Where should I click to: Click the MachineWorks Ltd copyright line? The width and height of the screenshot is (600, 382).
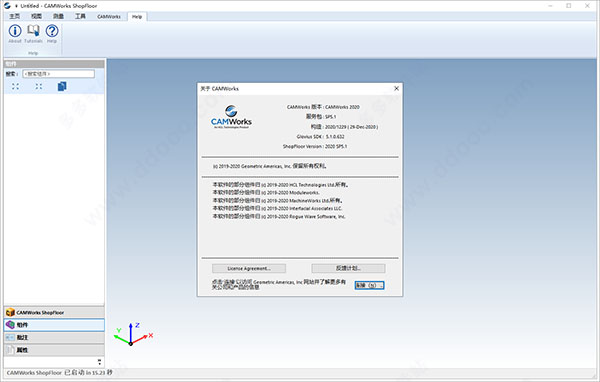pos(277,201)
